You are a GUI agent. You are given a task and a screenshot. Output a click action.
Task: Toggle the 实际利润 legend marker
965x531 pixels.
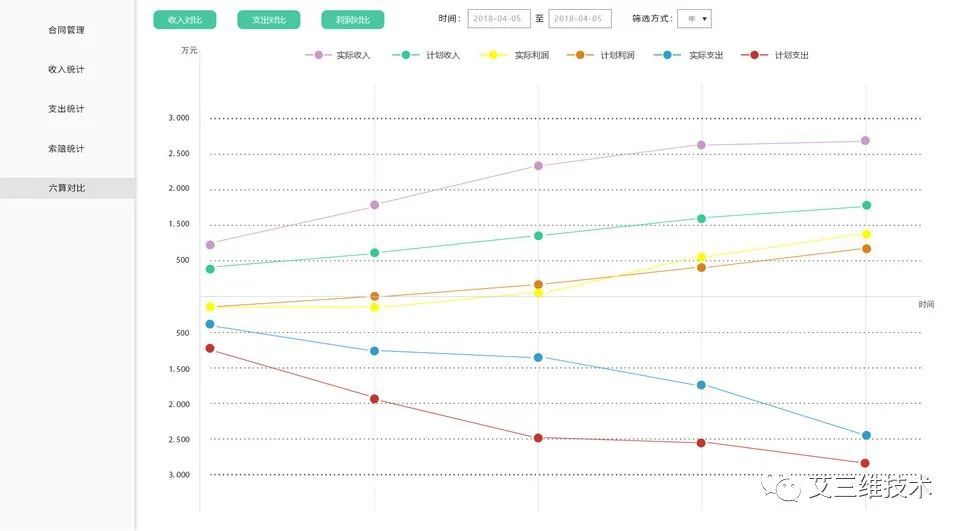click(493, 55)
